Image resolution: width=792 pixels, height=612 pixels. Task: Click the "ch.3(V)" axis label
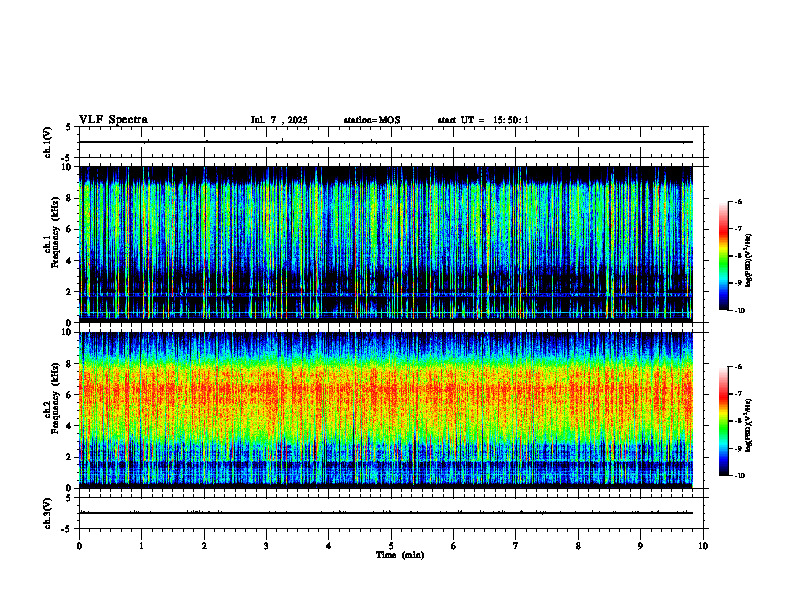[x=48, y=513]
